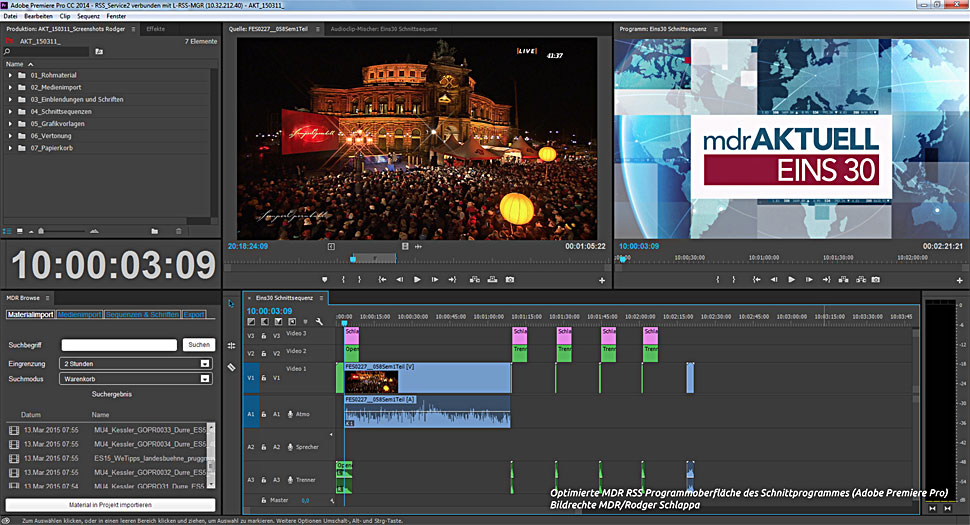Viewport: 970px width, 525px height.
Task: Expand the 07_Papierkorb bin
Action: pos(10,148)
